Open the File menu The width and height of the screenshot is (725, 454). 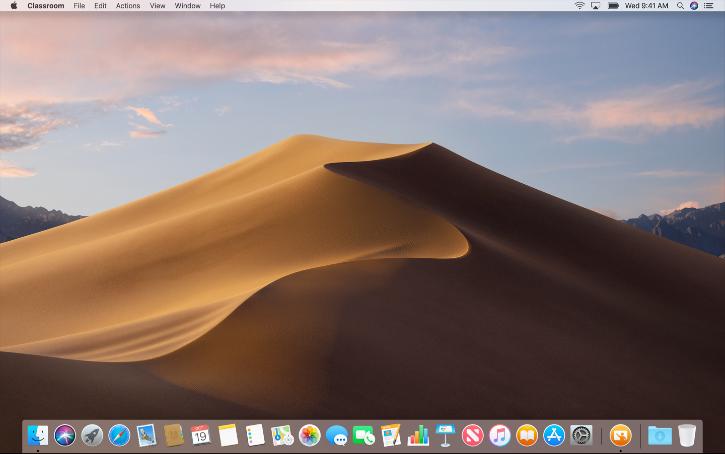point(79,6)
